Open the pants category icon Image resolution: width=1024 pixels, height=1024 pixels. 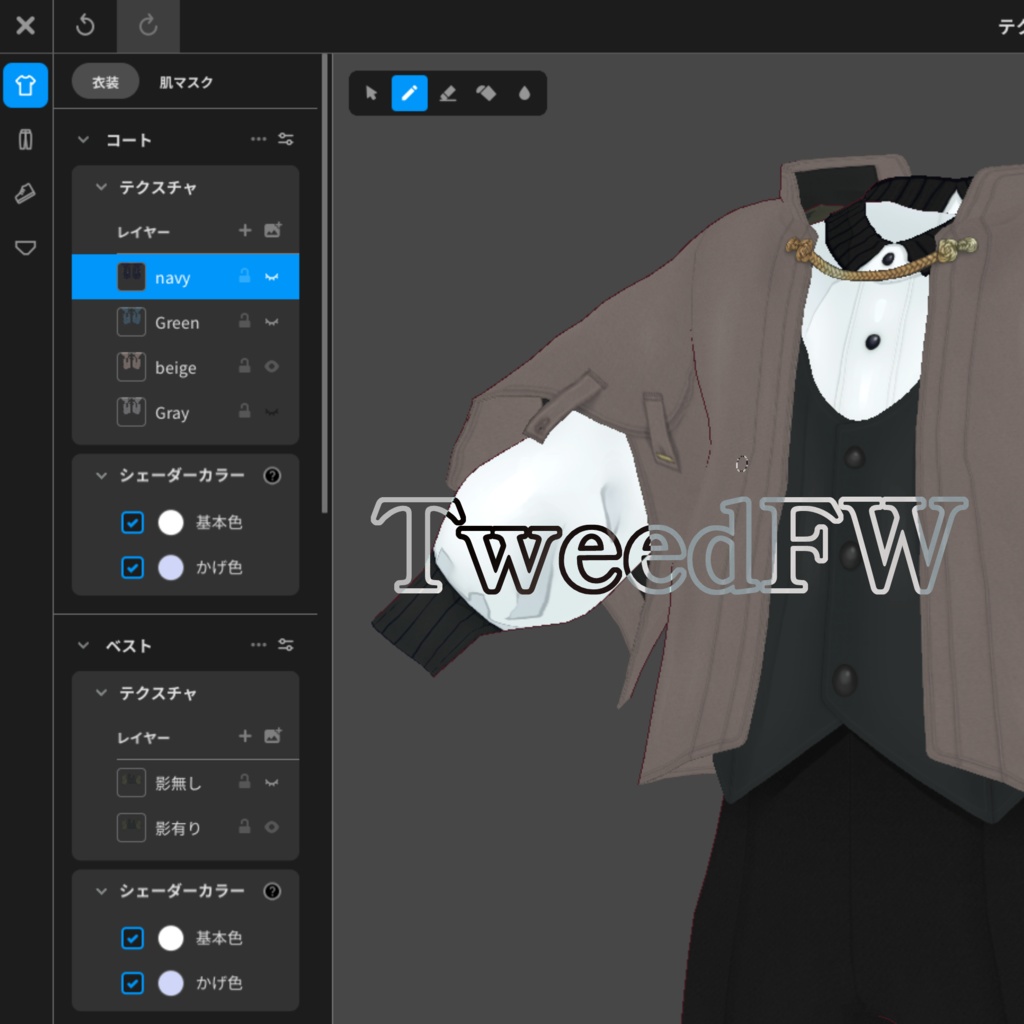pyautogui.click(x=25, y=140)
